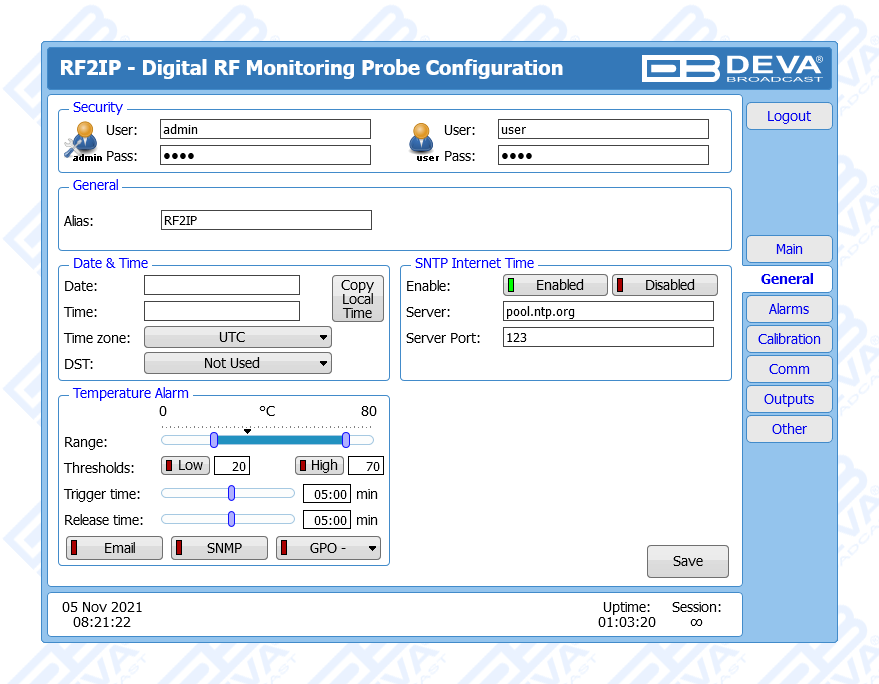Click the DEVA Broadcast logo
This screenshot has height=684, width=879.
tap(733, 68)
